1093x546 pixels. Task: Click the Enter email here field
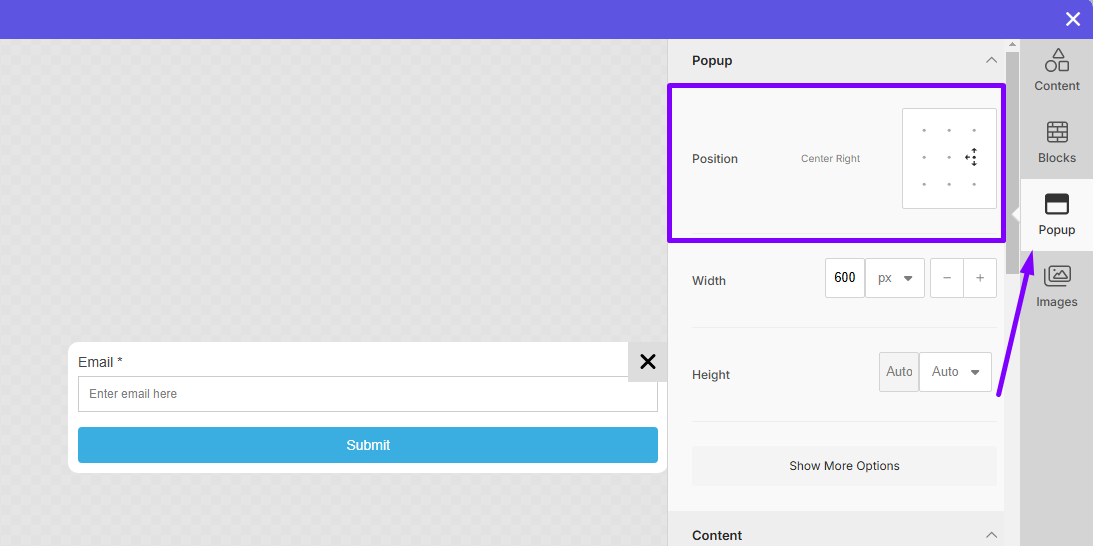368,394
